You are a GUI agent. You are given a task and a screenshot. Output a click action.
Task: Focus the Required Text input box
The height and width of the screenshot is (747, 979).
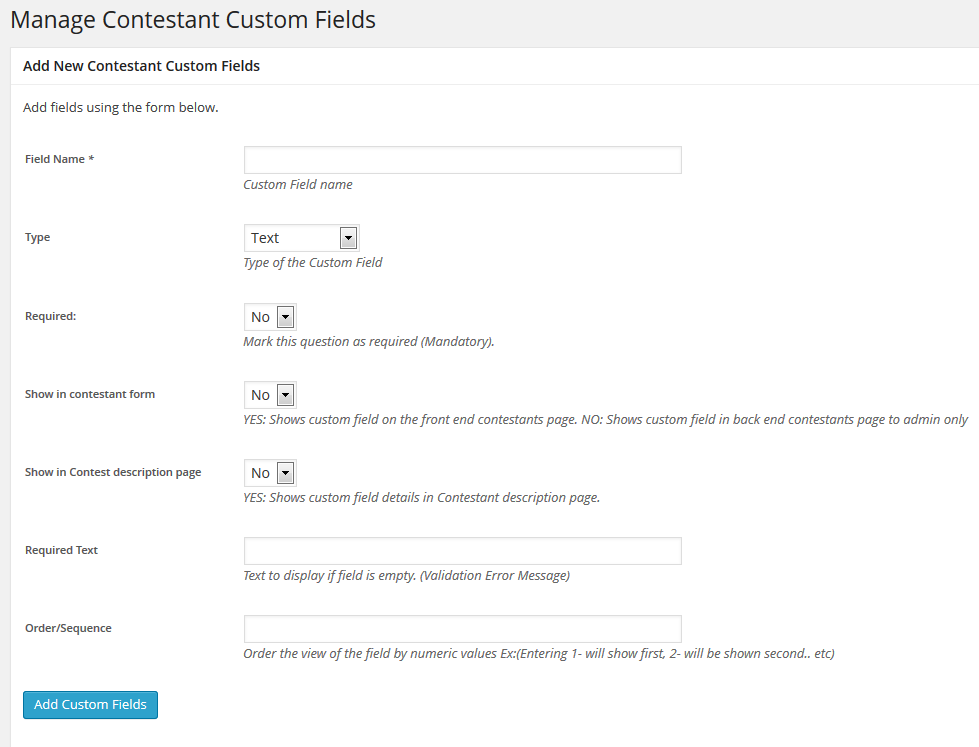pos(463,551)
